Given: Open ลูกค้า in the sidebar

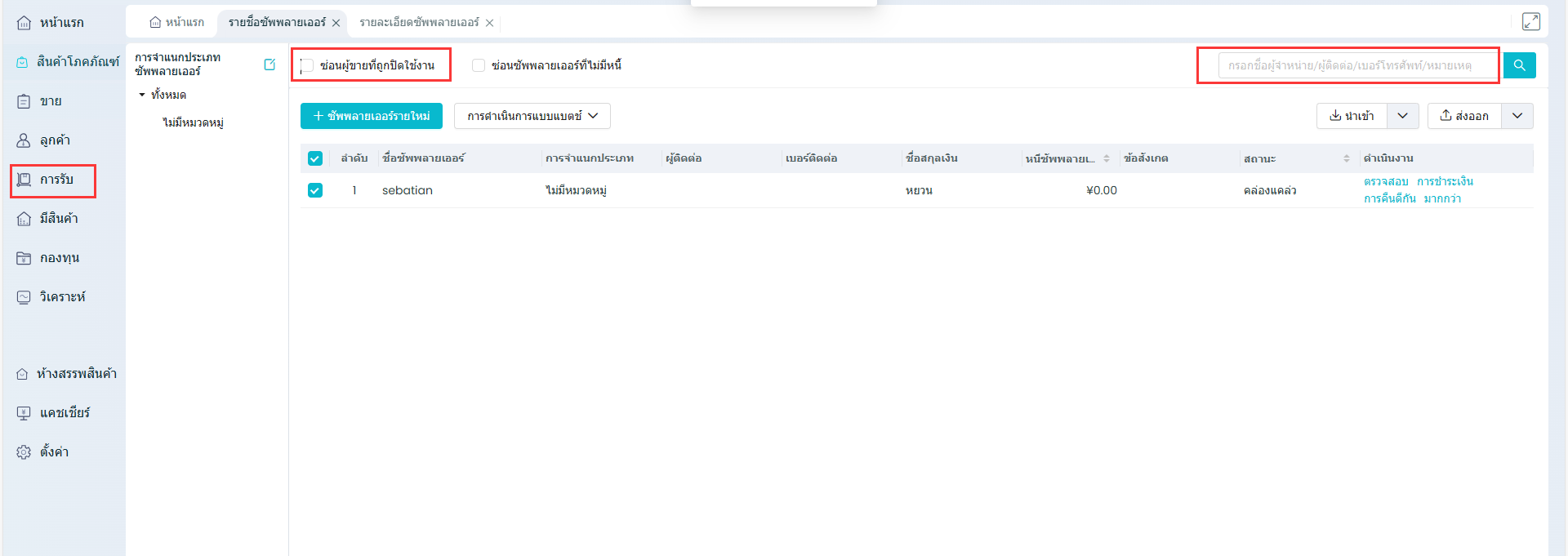Looking at the screenshot, I should point(54,140).
